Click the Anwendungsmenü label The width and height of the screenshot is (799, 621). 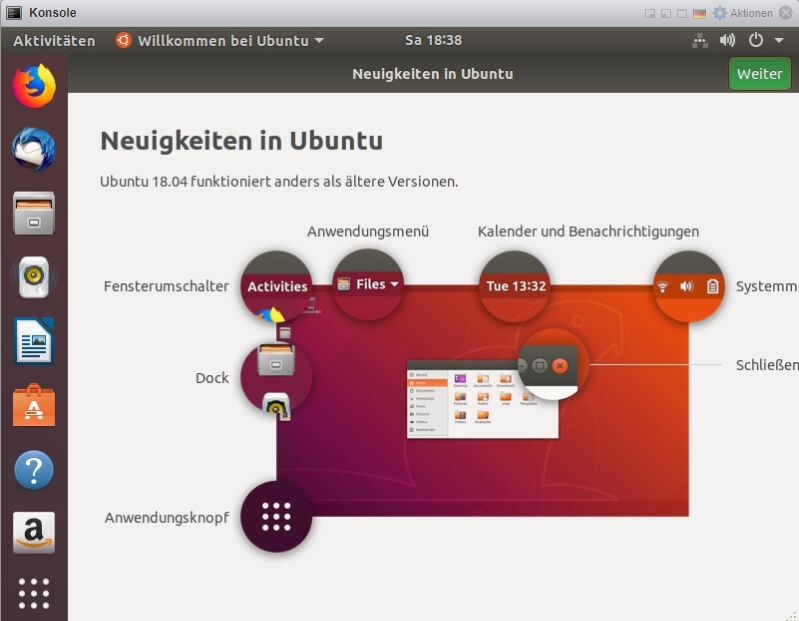pyautogui.click(x=368, y=232)
